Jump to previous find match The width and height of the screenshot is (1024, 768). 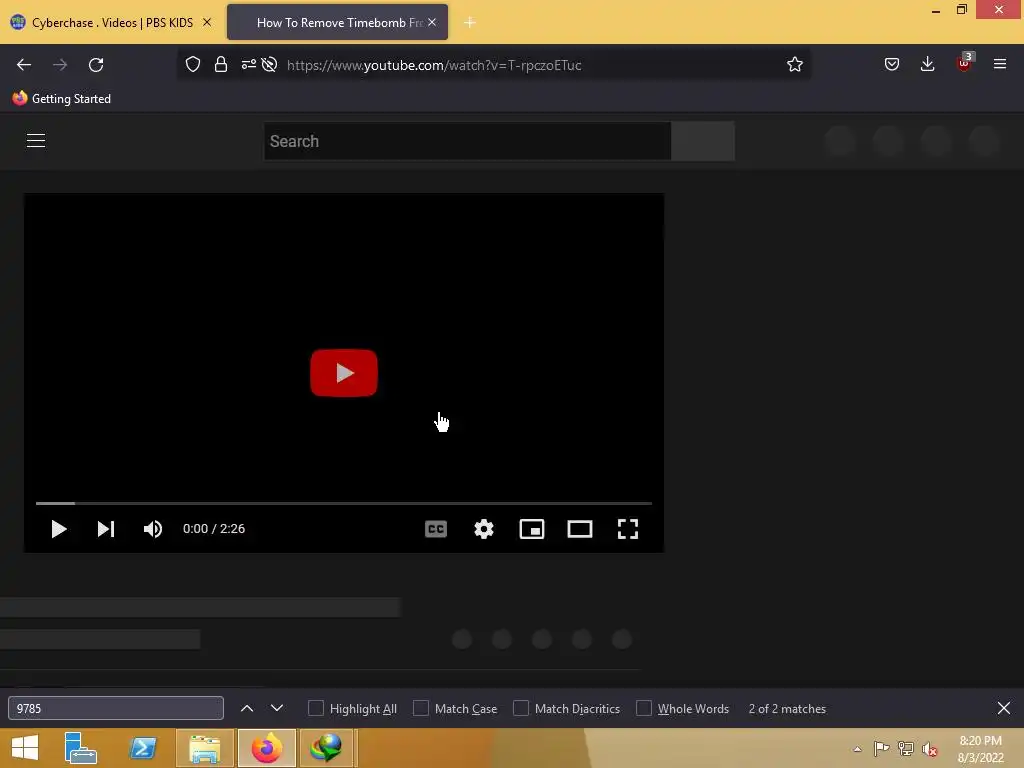pos(247,709)
